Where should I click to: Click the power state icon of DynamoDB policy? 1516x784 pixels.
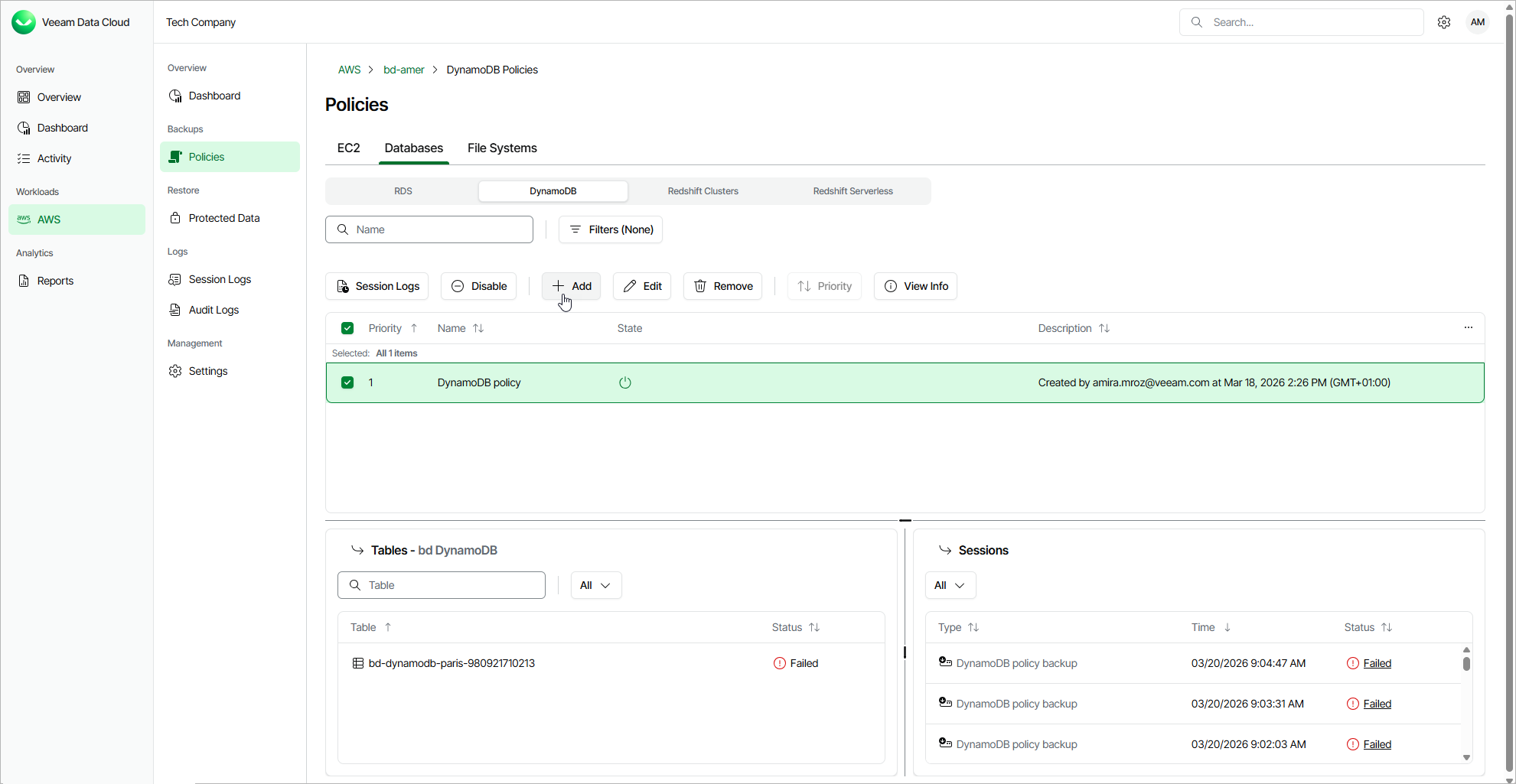click(625, 382)
